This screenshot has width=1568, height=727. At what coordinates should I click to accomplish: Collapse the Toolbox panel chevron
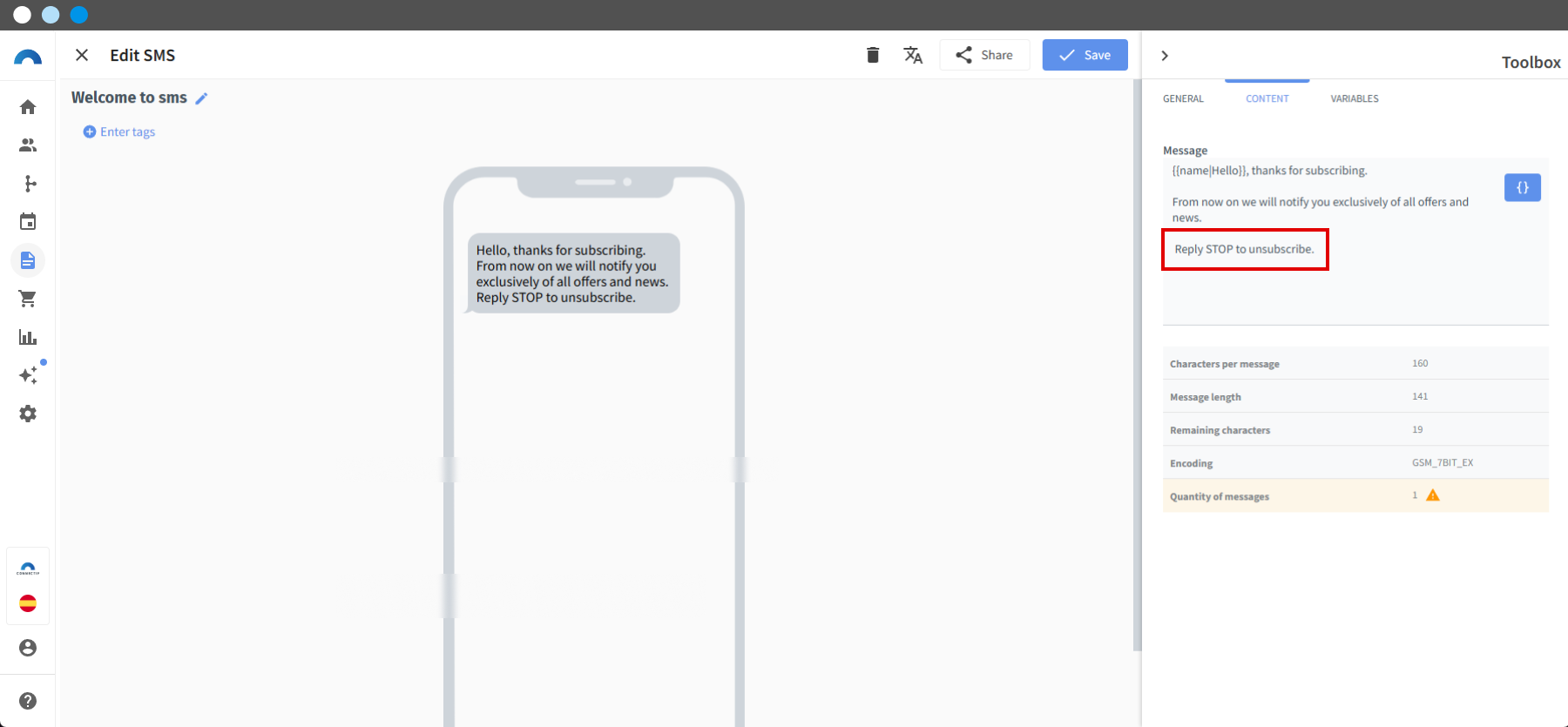1165,56
